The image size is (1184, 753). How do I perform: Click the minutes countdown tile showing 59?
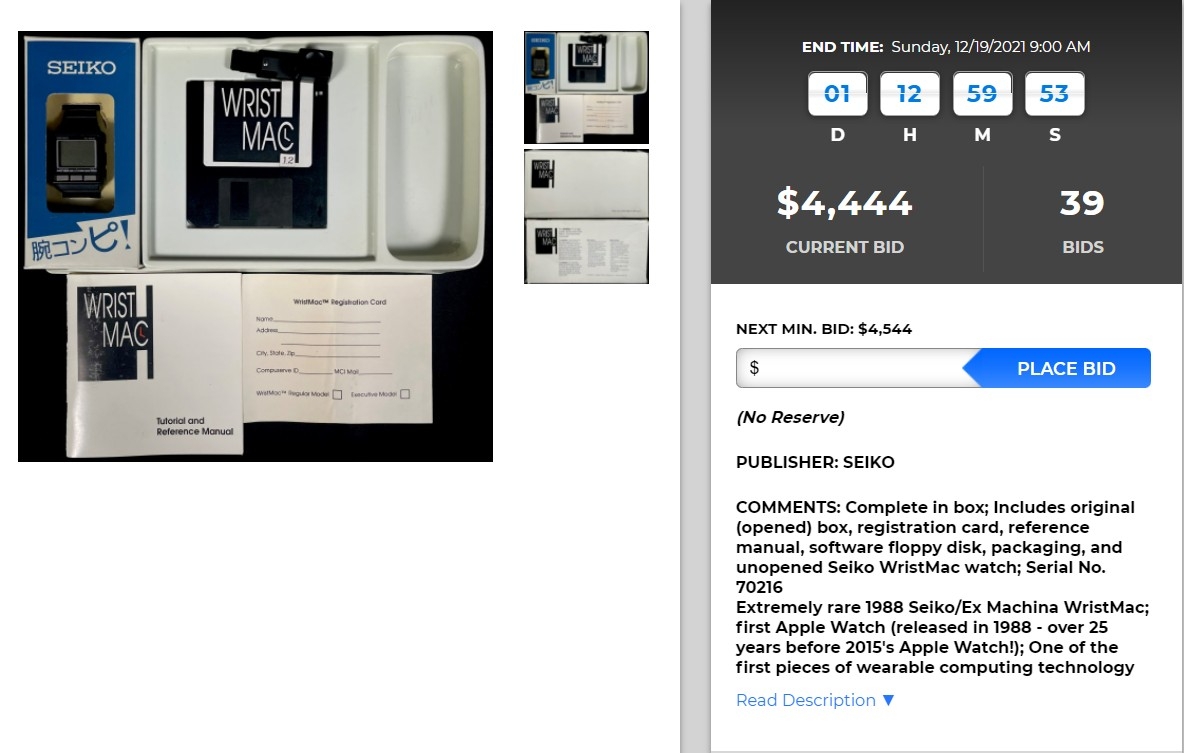pos(982,94)
